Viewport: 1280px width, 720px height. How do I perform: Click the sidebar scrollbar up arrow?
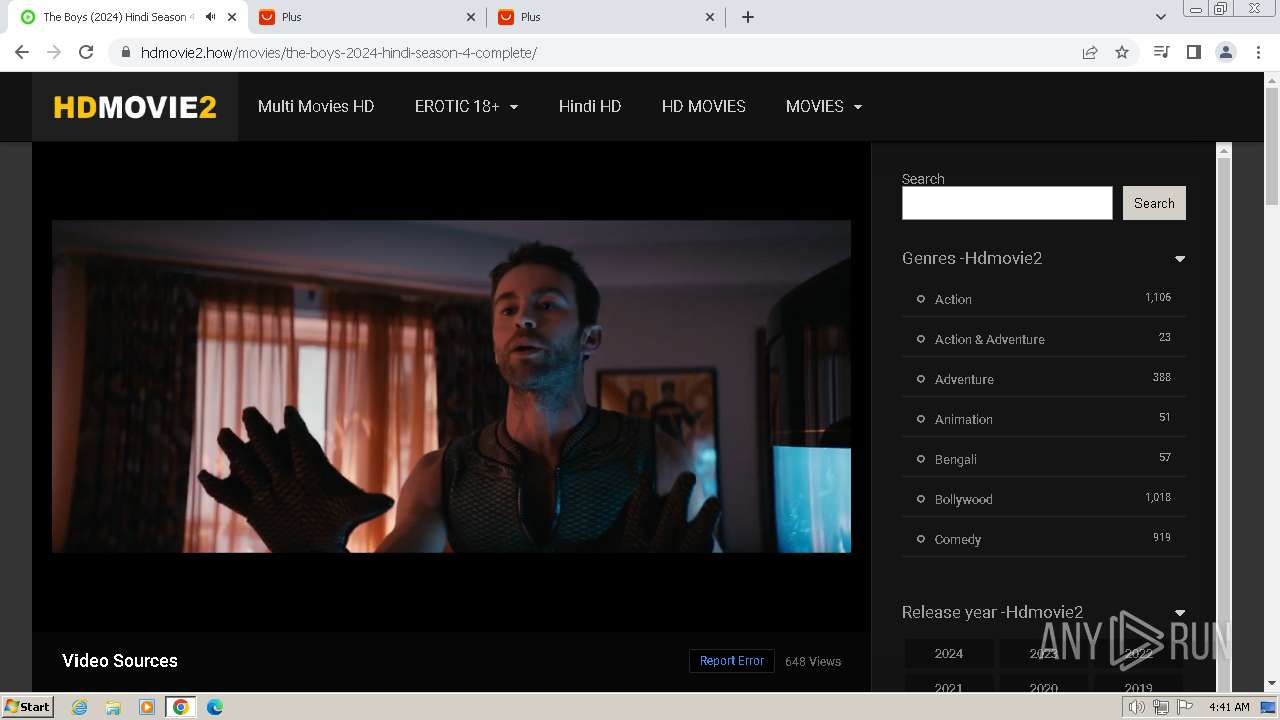coord(1222,150)
